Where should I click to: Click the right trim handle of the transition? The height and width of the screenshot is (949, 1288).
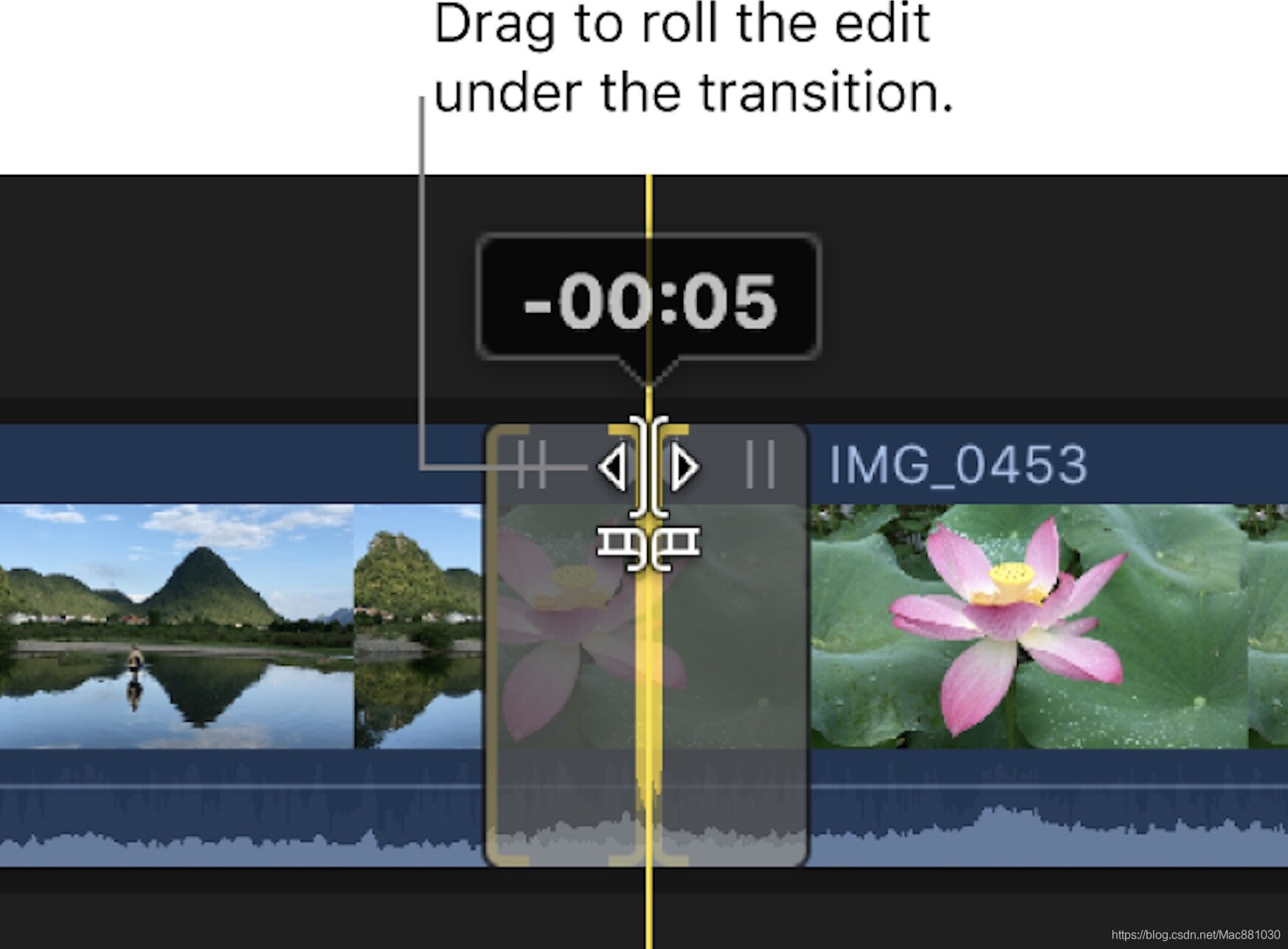760,465
